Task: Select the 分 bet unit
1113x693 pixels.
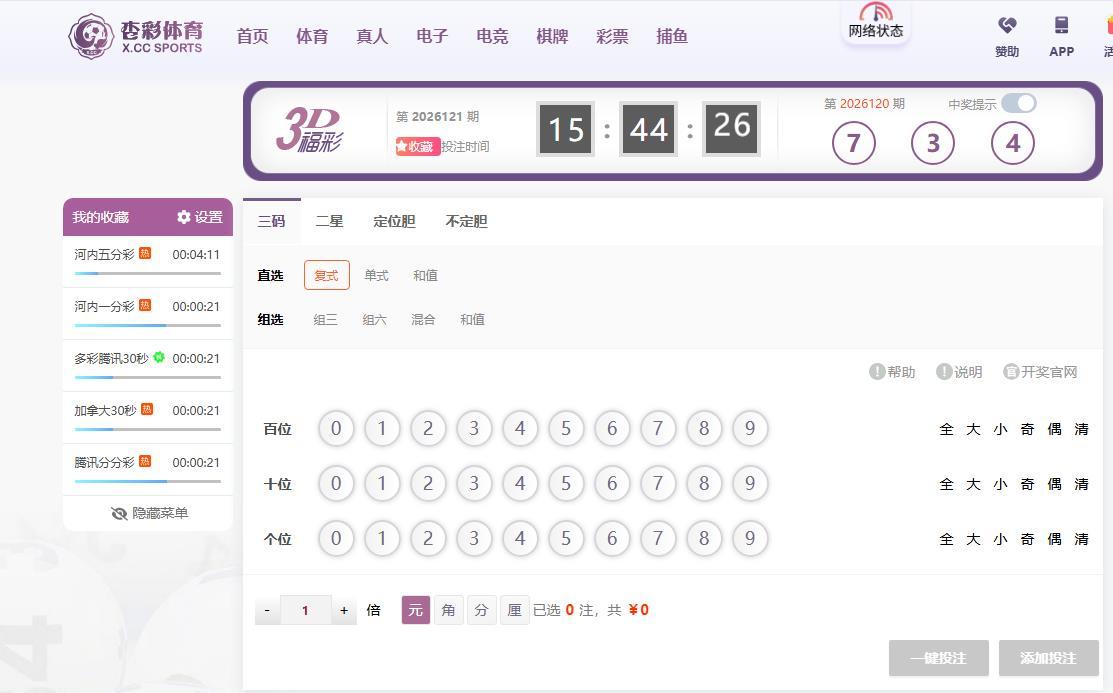Action: click(481, 610)
